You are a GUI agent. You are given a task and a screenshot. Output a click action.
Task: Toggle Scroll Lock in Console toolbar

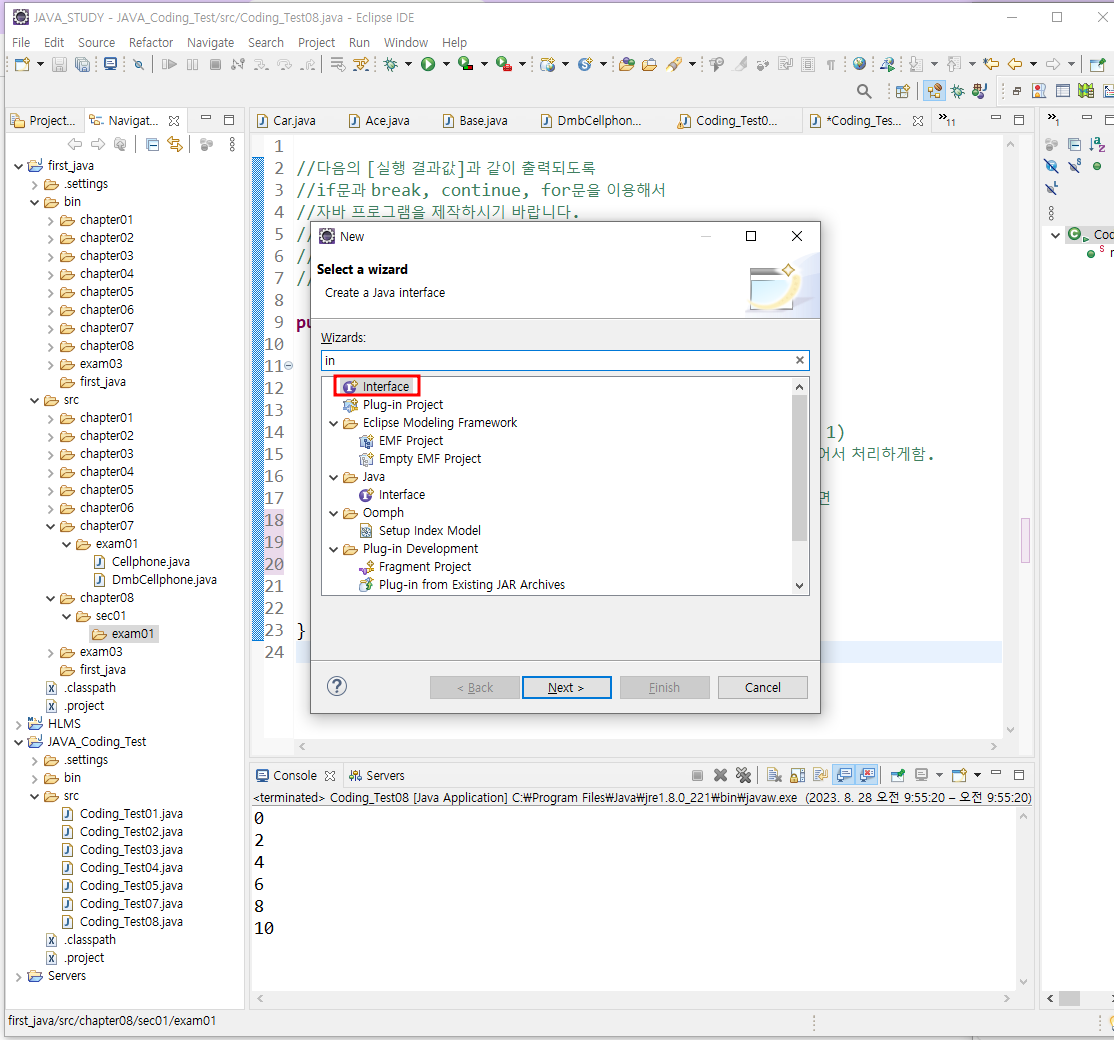798,775
